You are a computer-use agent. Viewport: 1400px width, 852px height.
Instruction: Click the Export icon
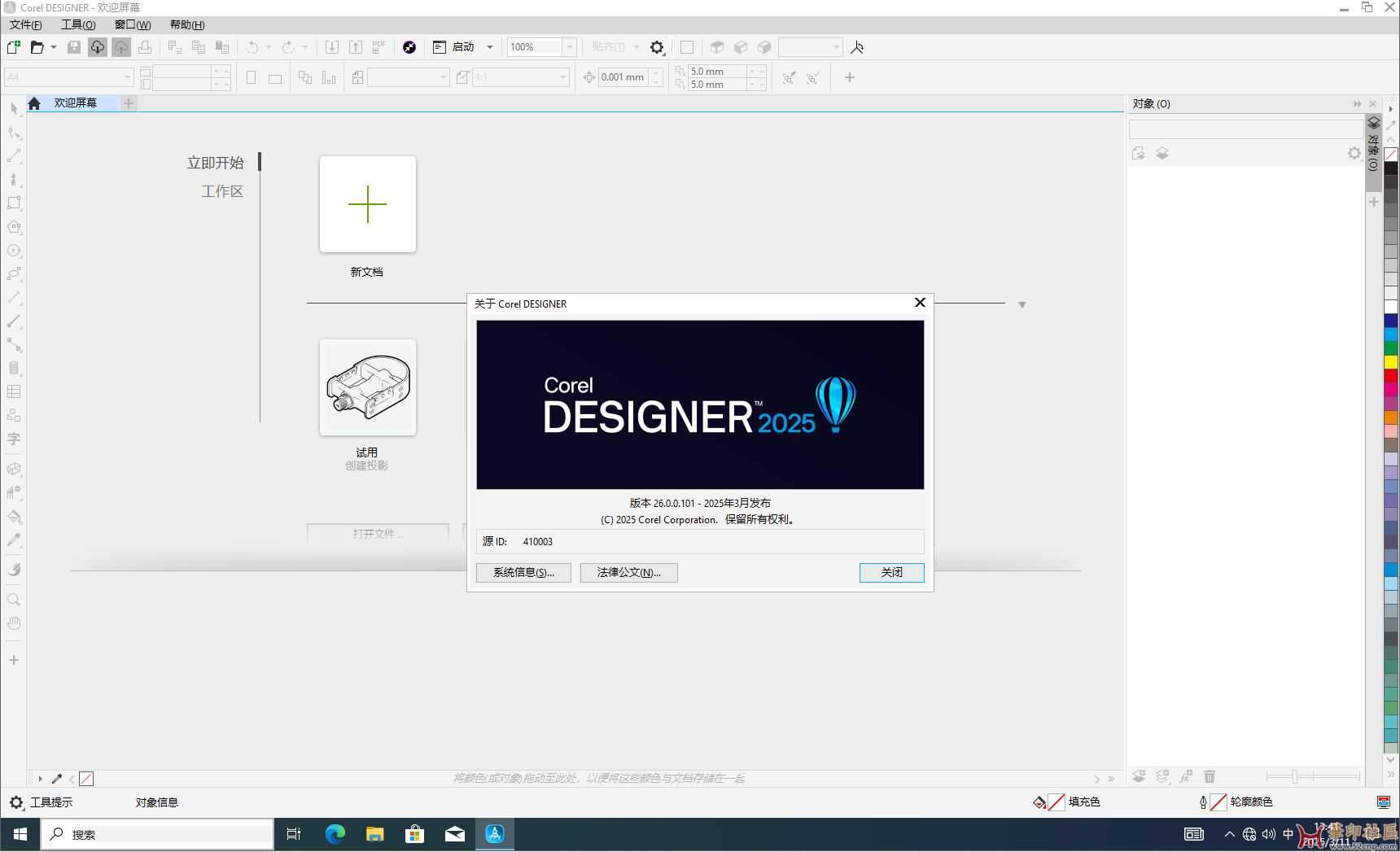coord(356,47)
